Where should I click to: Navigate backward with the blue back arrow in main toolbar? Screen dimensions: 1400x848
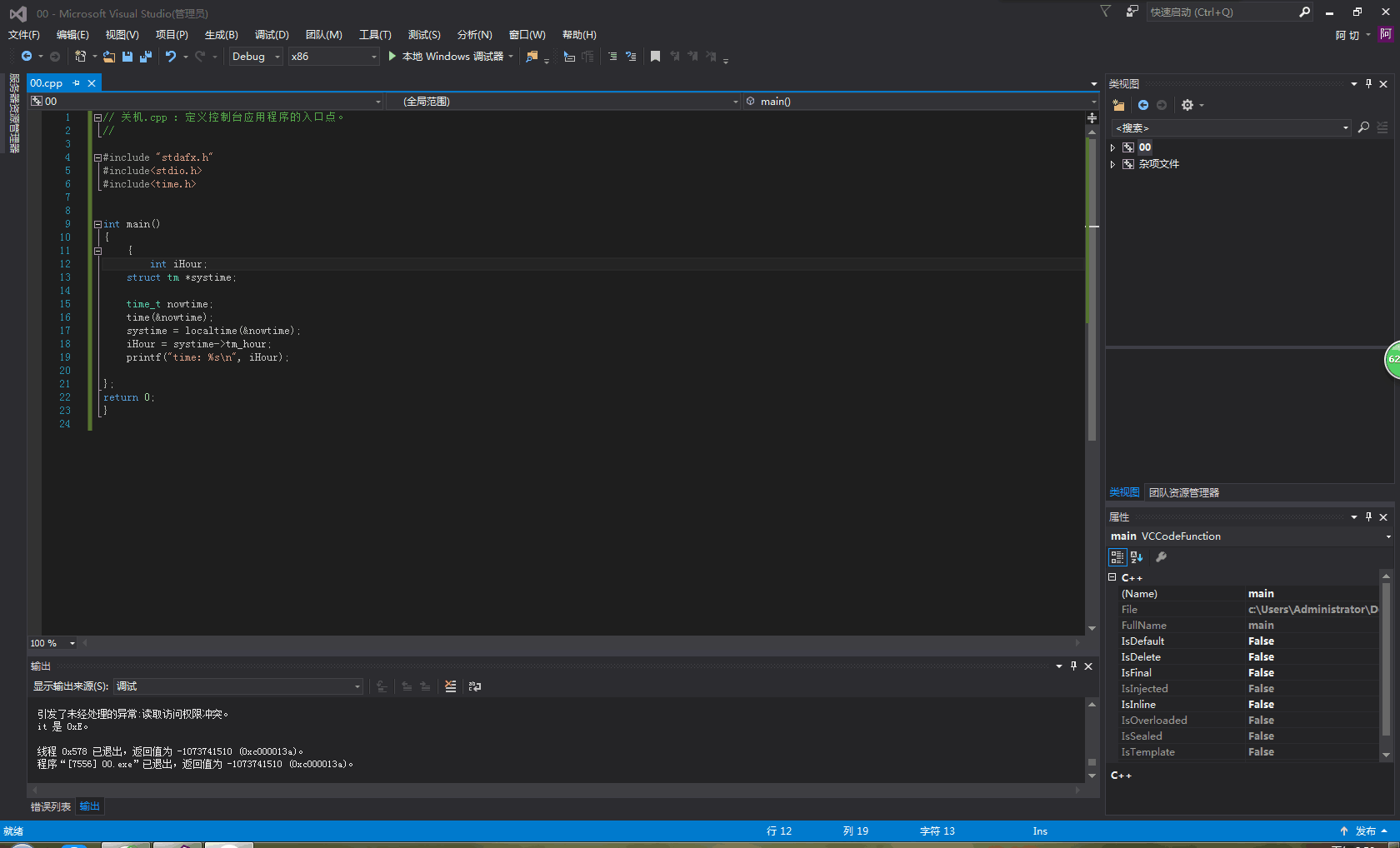[27, 57]
